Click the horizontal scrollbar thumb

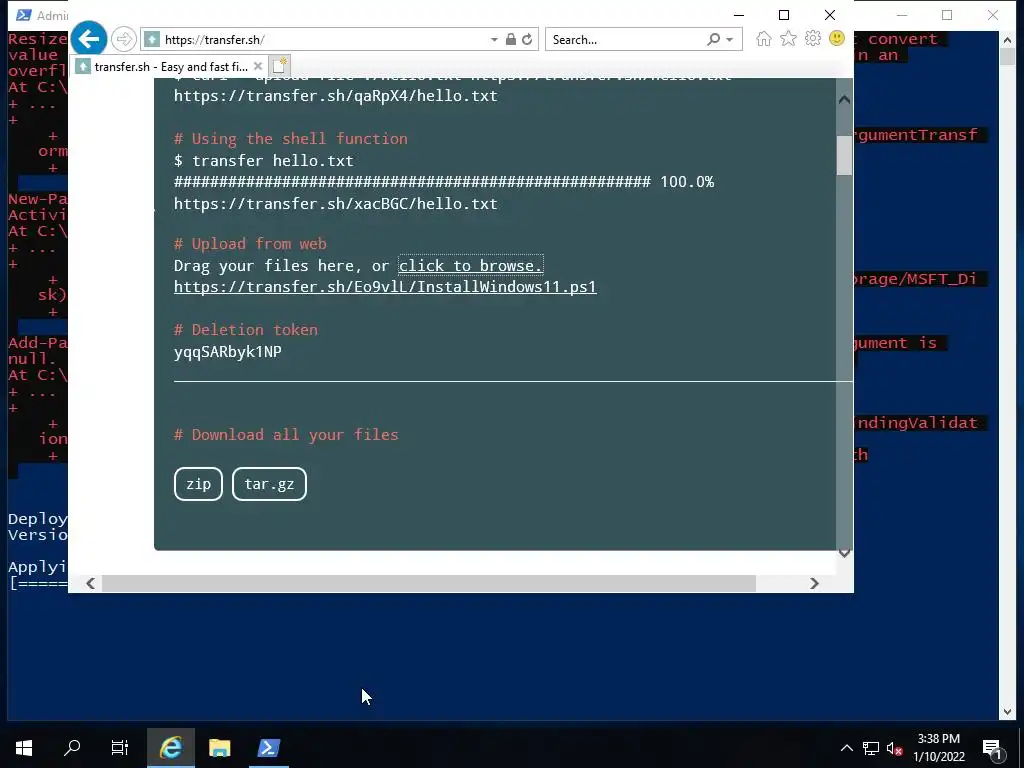click(x=429, y=583)
